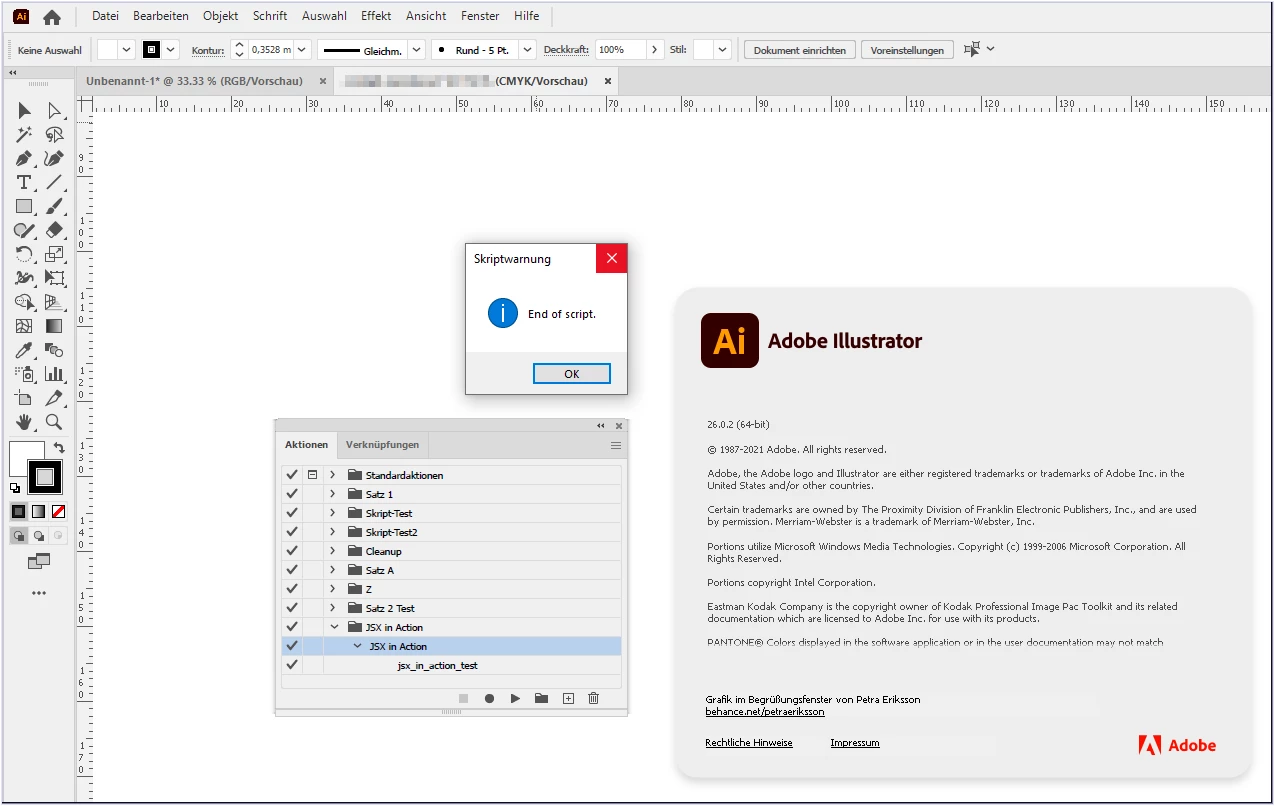Play the current action selection
Screen dimensions: 1275x806
pos(515,698)
